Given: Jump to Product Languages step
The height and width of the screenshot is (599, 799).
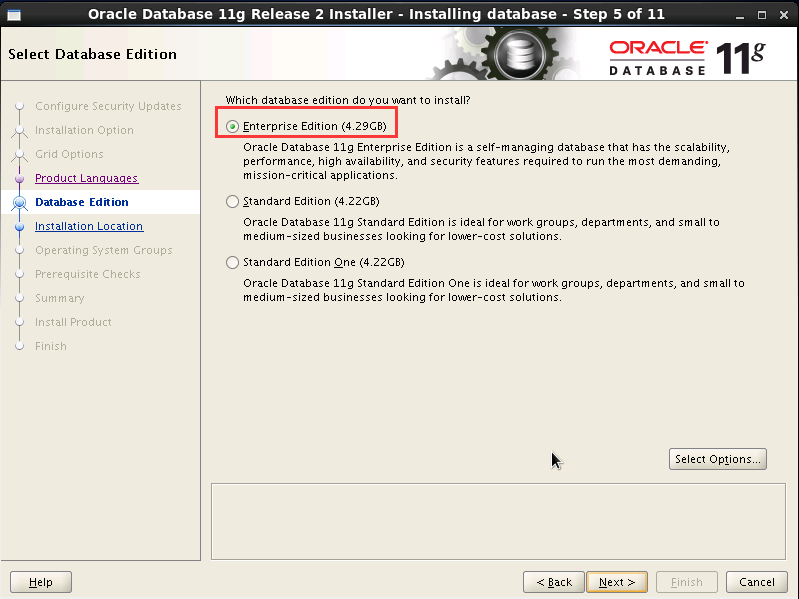Looking at the screenshot, I should pyautogui.click(x=87, y=178).
